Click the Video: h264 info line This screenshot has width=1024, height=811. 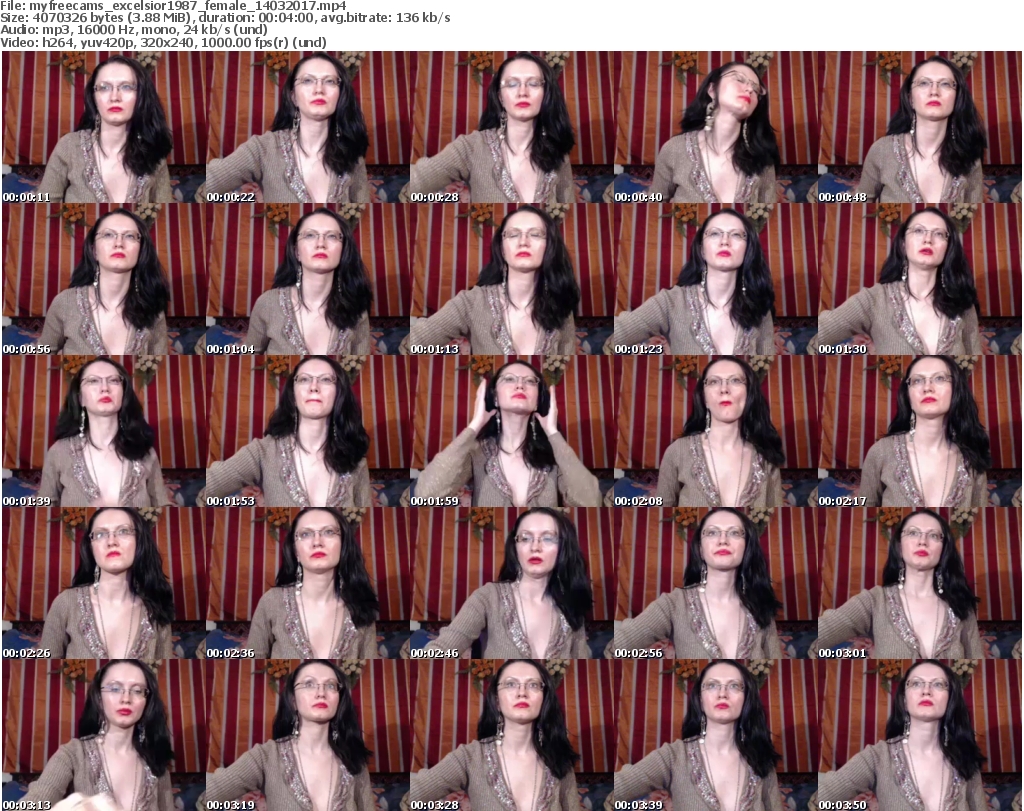(x=163, y=42)
